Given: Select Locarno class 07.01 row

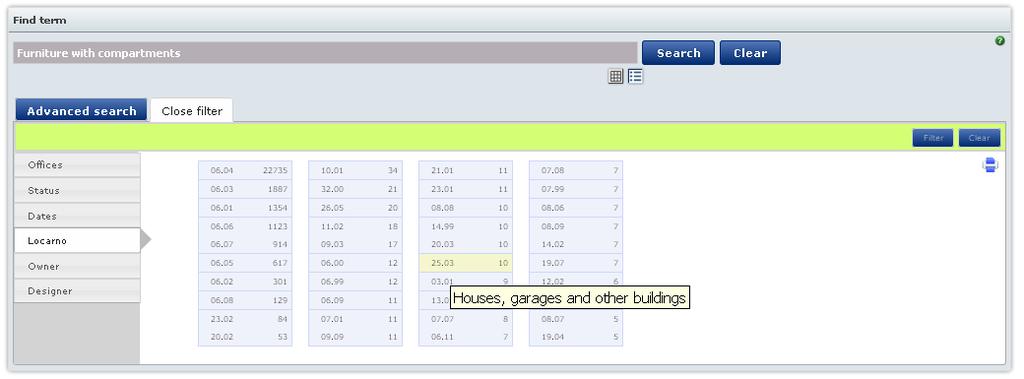Looking at the screenshot, I should (355, 319).
